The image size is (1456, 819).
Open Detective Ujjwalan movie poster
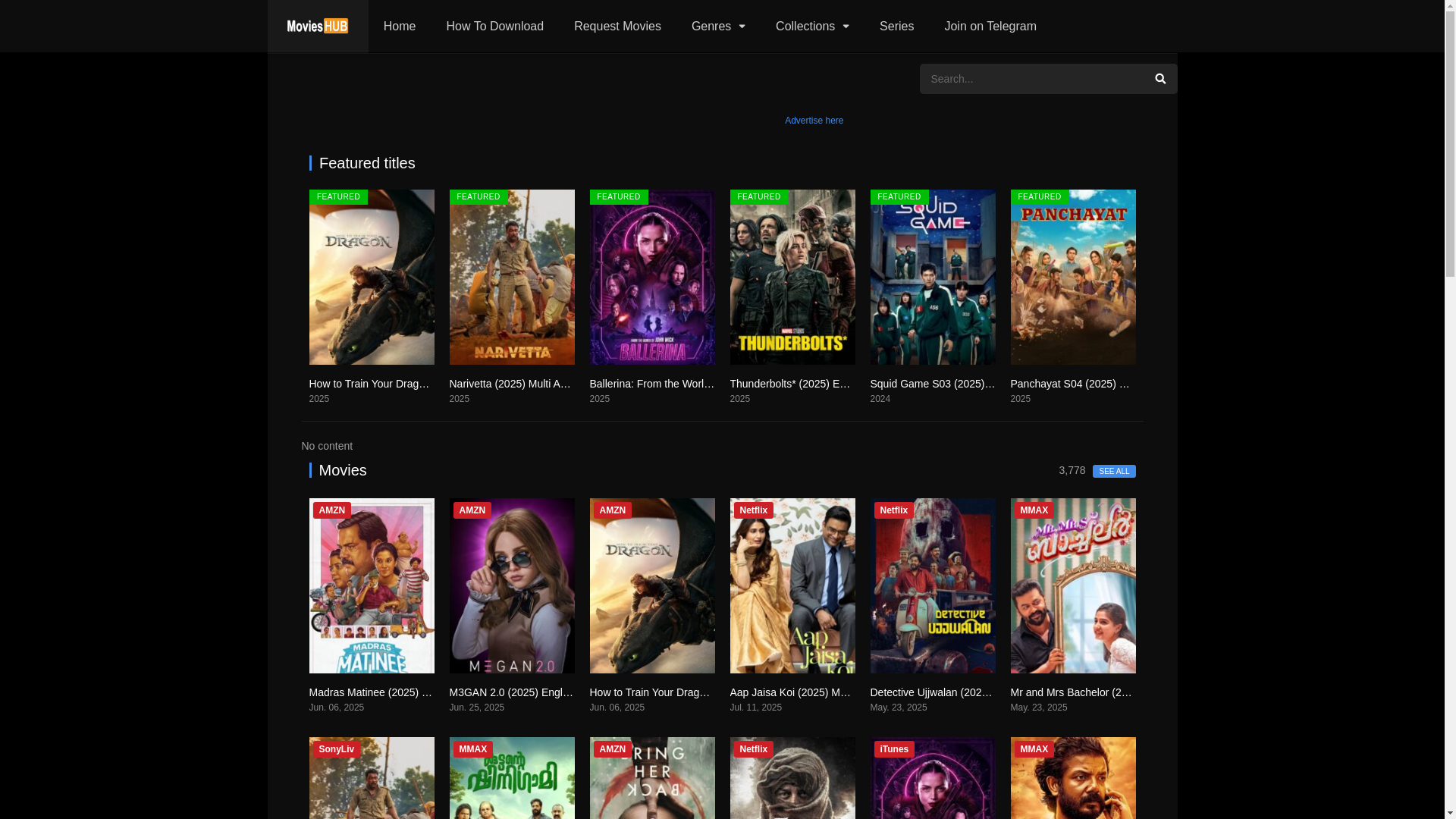click(933, 585)
